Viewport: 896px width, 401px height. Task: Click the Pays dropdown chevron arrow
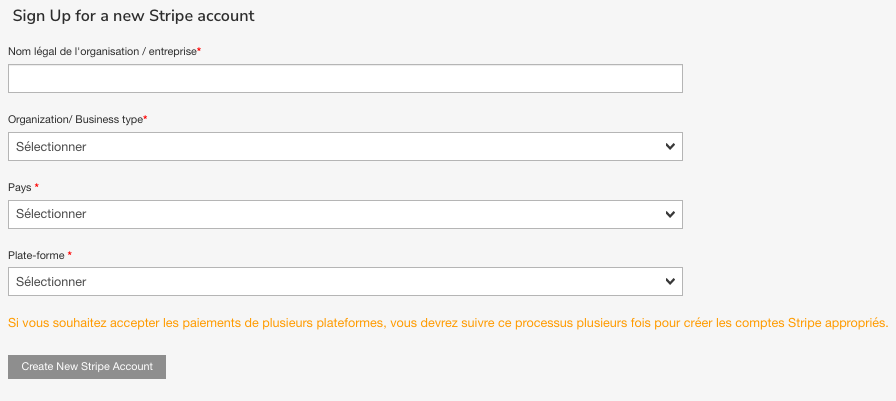coord(670,214)
